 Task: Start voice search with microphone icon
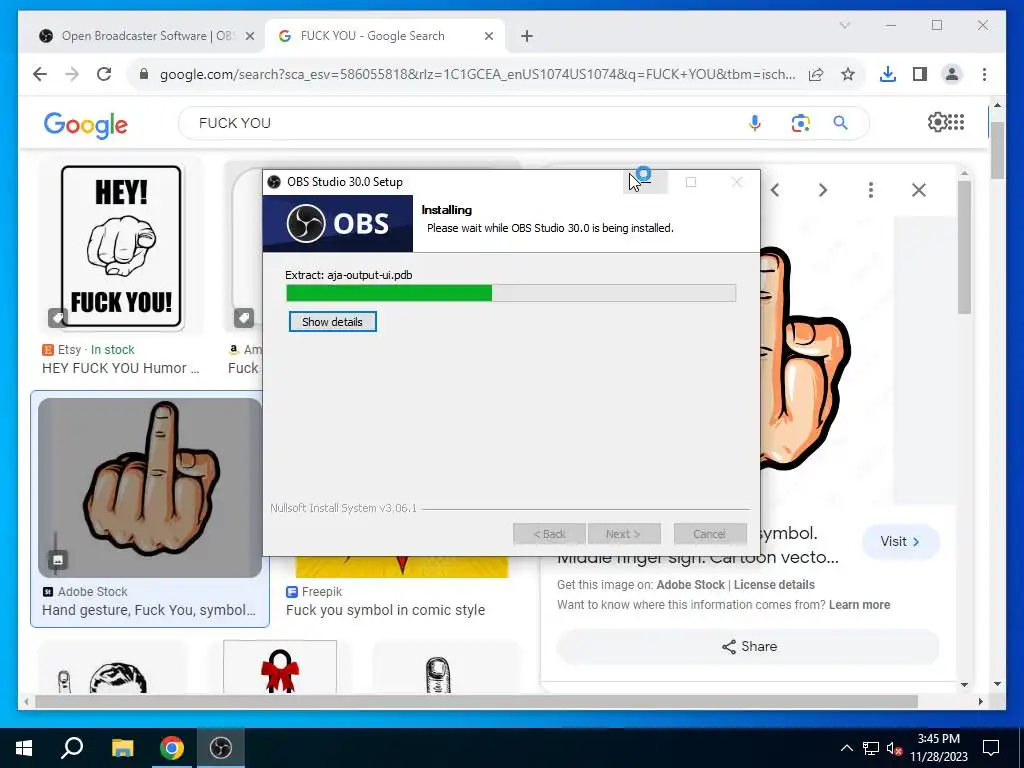755,123
